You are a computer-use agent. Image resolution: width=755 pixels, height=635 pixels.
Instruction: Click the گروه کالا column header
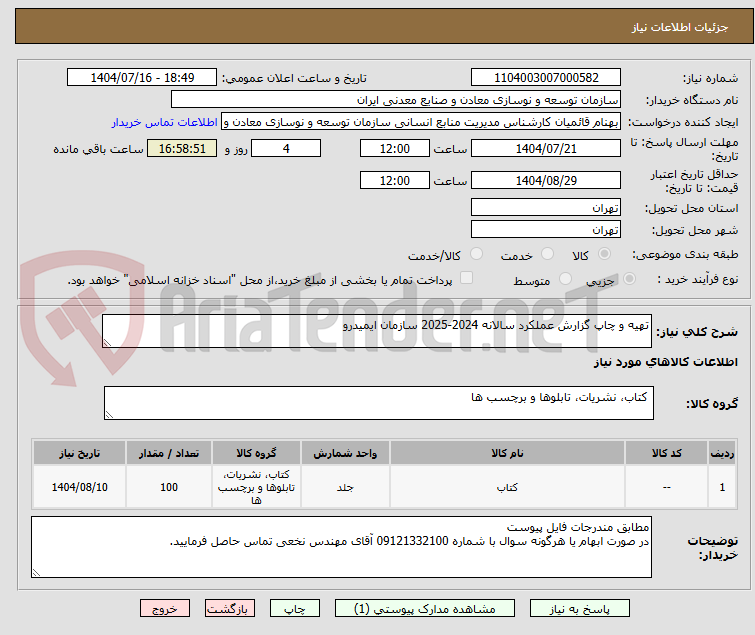[256, 453]
